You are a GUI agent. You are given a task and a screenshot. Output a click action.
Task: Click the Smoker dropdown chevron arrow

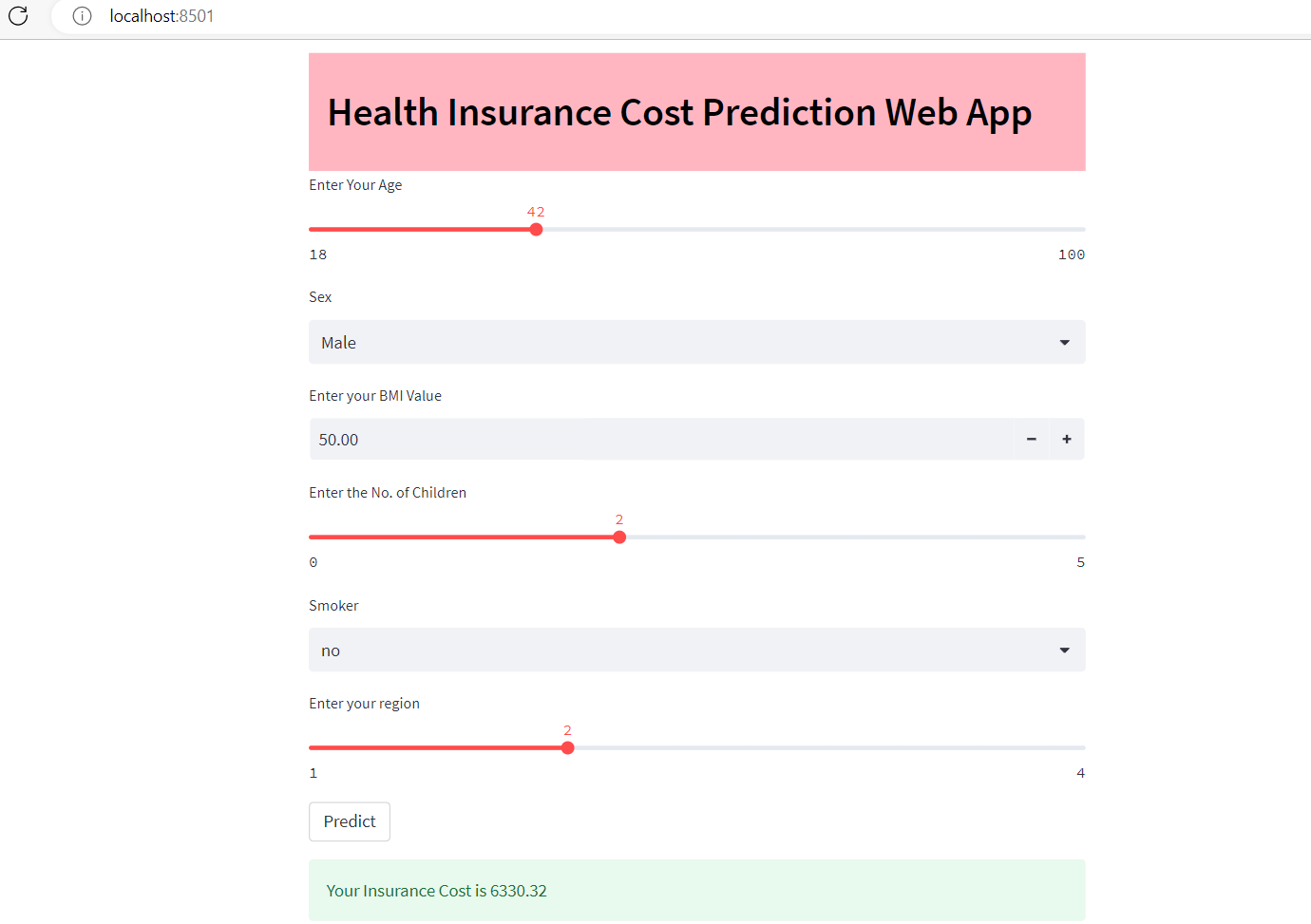coord(1063,650)
